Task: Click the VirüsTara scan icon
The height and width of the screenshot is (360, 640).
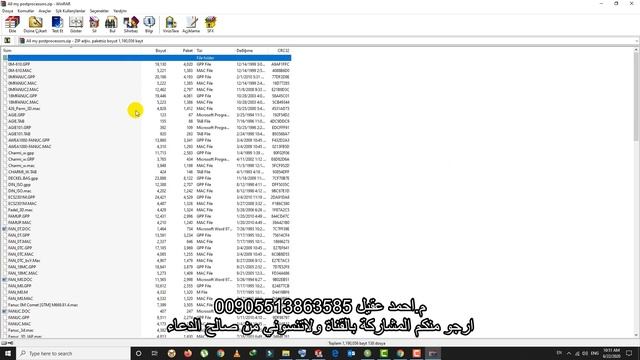Action: click(x=171, y=24)
